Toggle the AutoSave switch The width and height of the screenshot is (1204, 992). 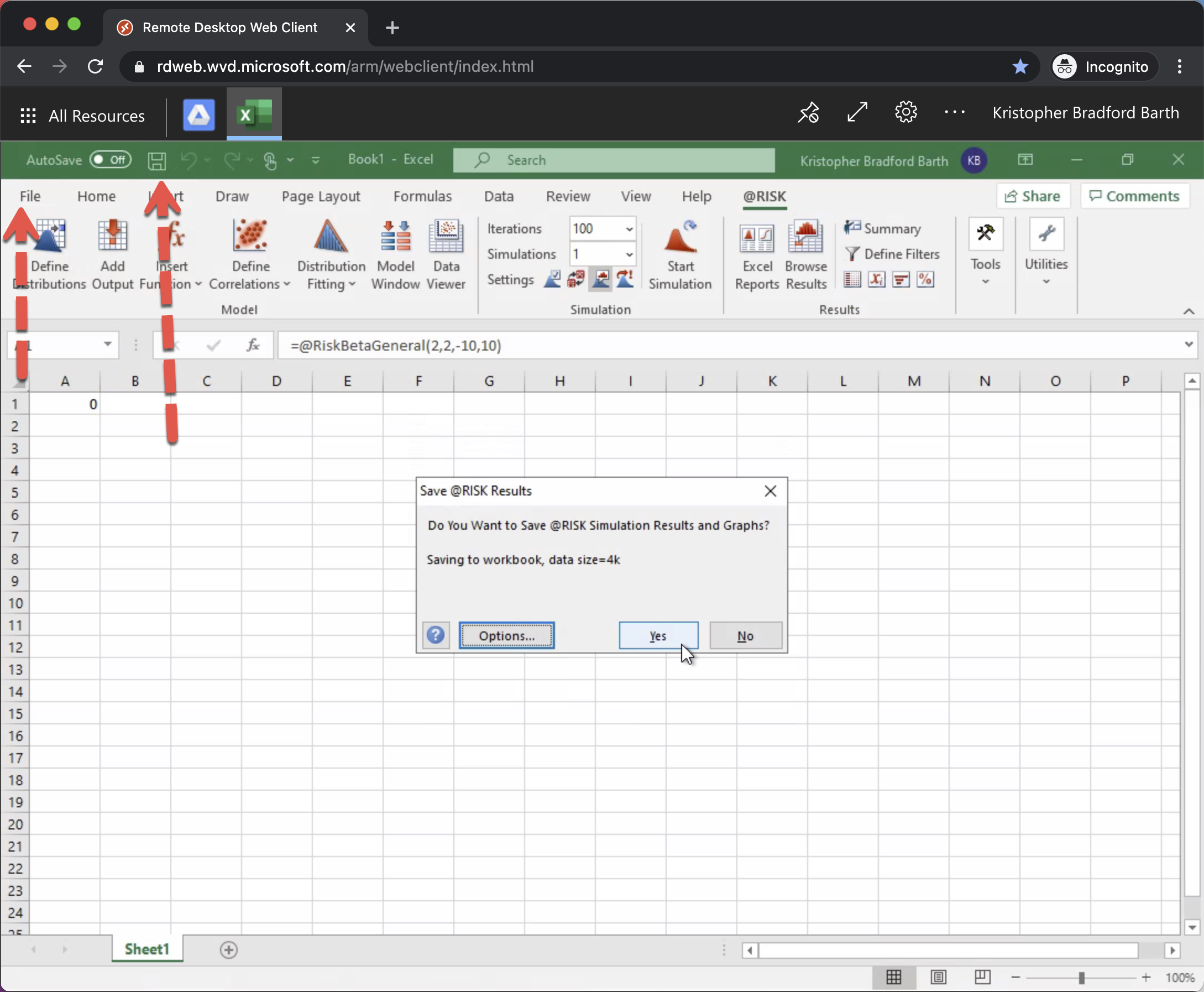pyautogui.click(x=110, y=160)
